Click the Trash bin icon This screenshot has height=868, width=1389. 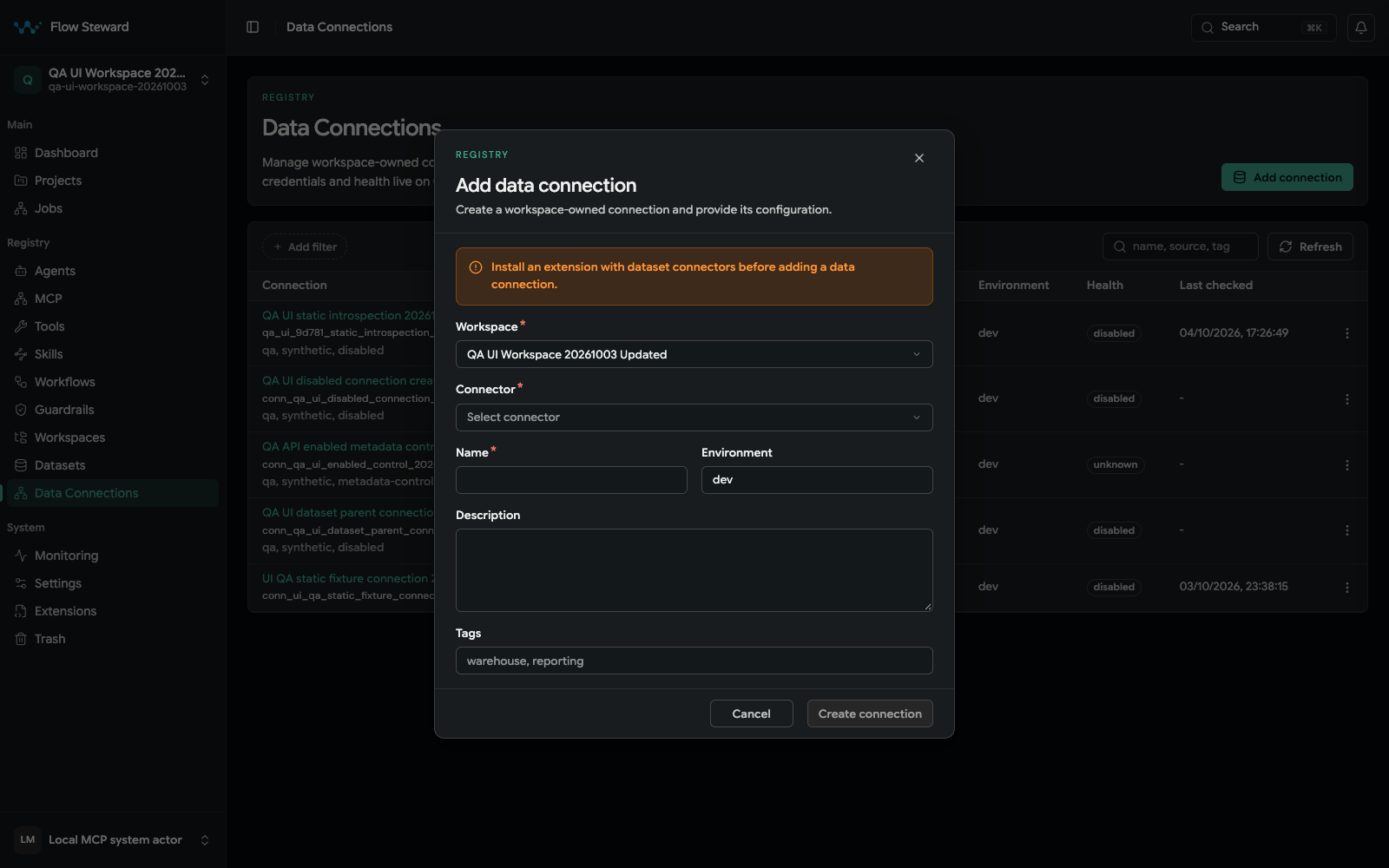21,639
